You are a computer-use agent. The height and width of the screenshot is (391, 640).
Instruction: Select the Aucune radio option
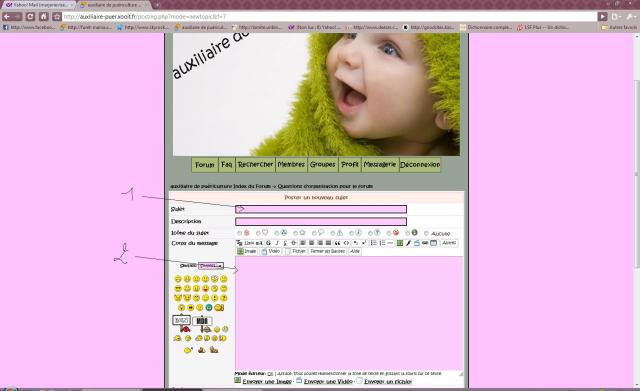(x=427, y=233)
